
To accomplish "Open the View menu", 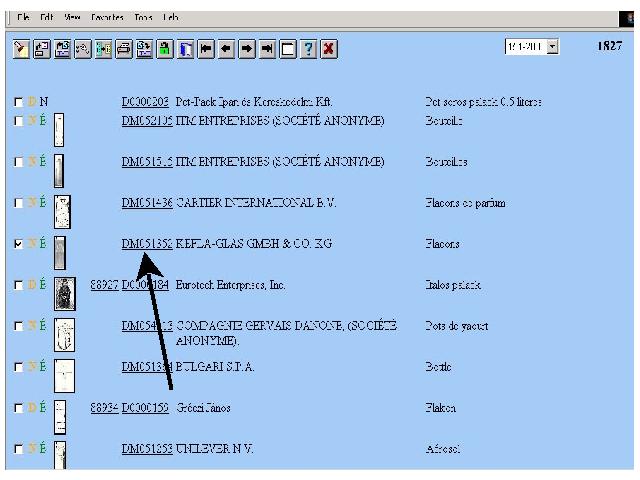I will tap(72, 17).
